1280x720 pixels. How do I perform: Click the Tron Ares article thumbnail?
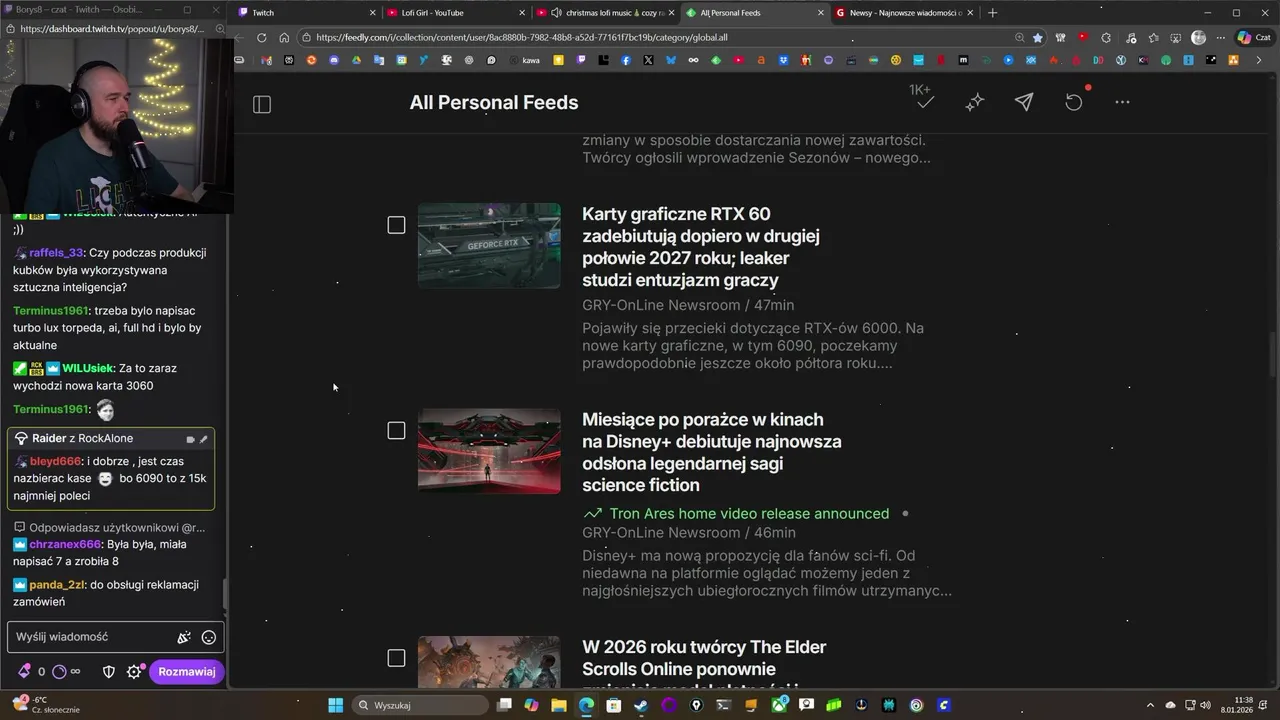(x=489, y=451)
